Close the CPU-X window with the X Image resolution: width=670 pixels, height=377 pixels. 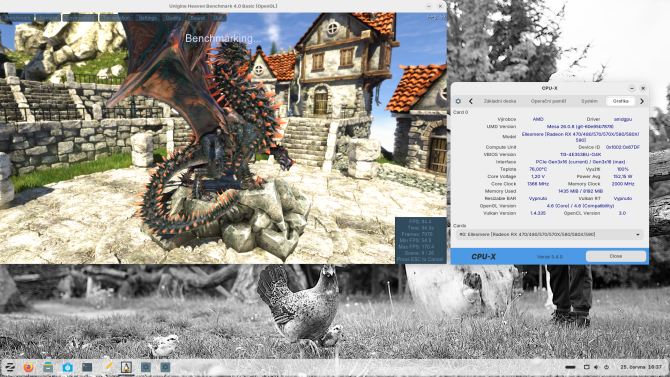point(643,88)
